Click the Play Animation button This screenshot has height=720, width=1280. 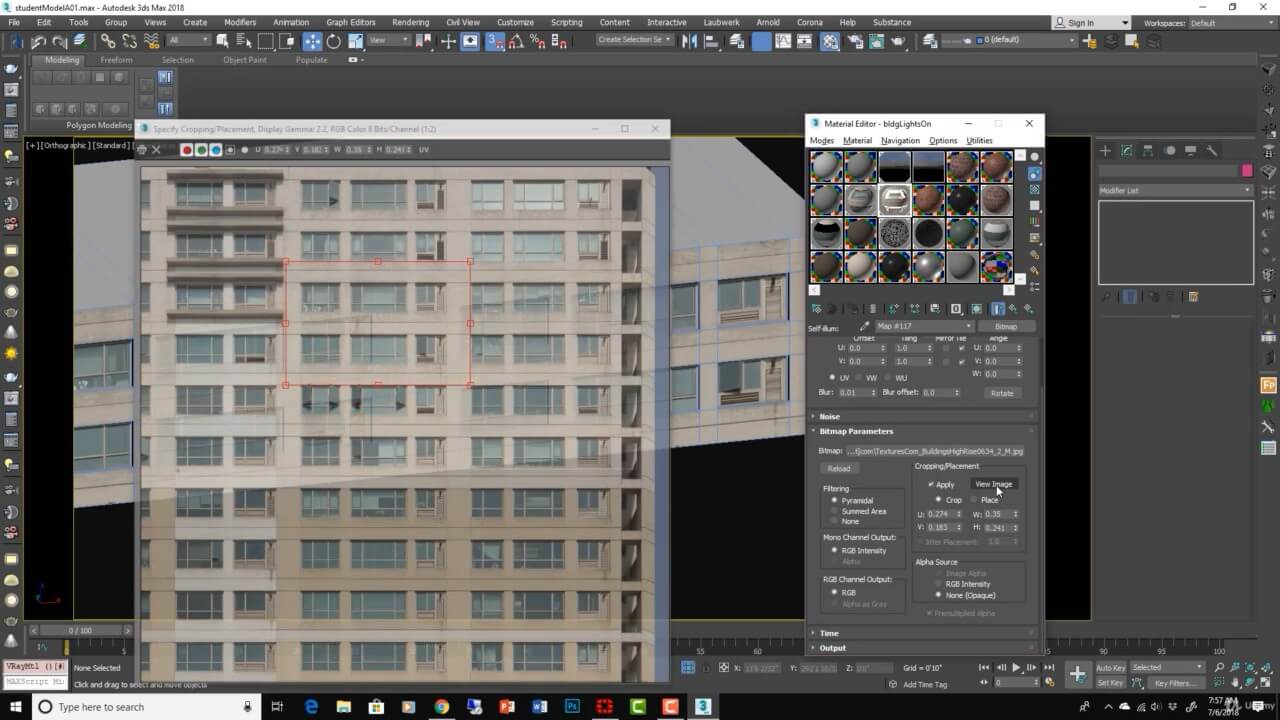(x=1016, y=667)
